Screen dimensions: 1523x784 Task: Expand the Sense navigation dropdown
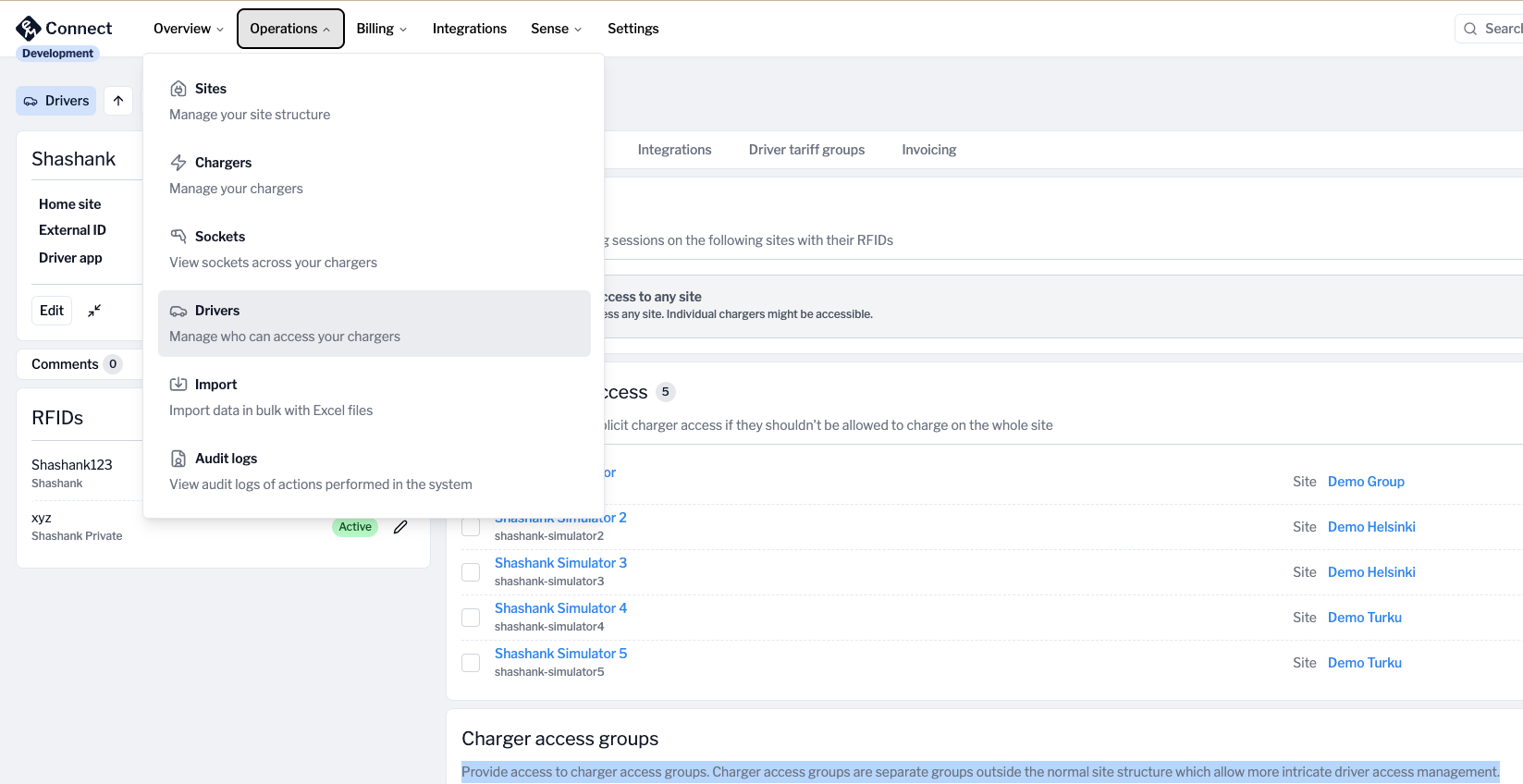(x=556, y=29)
